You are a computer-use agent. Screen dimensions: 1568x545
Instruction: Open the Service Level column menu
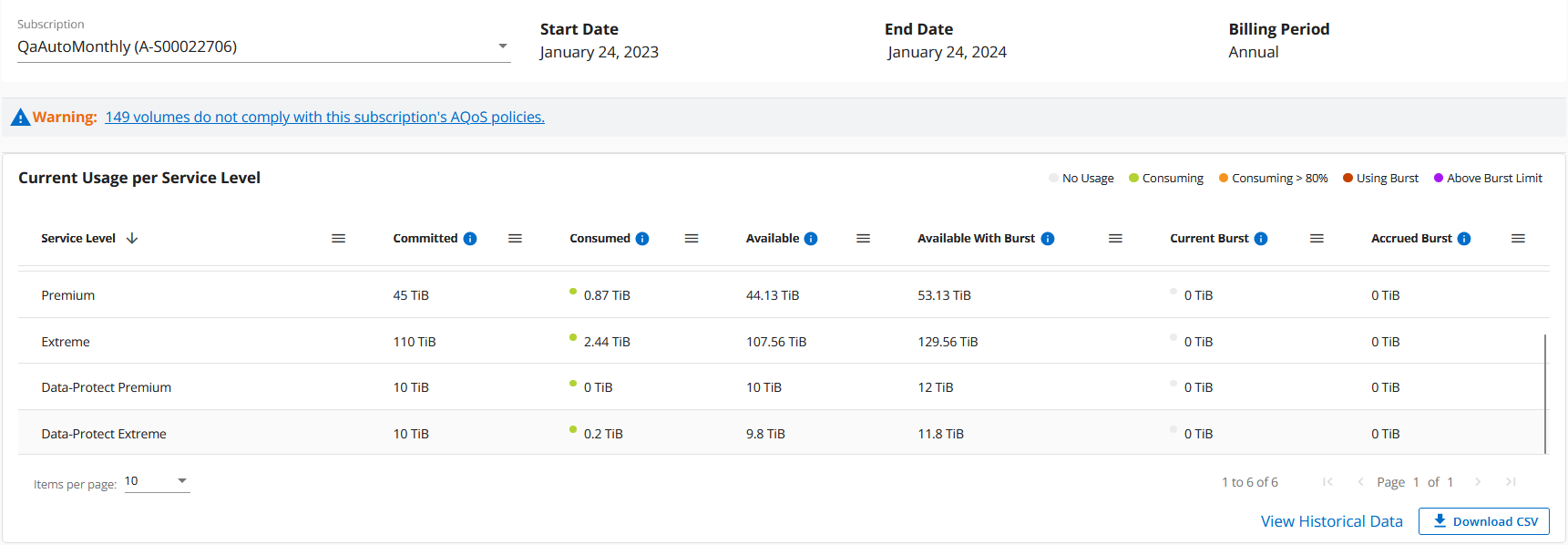[338, 239]
